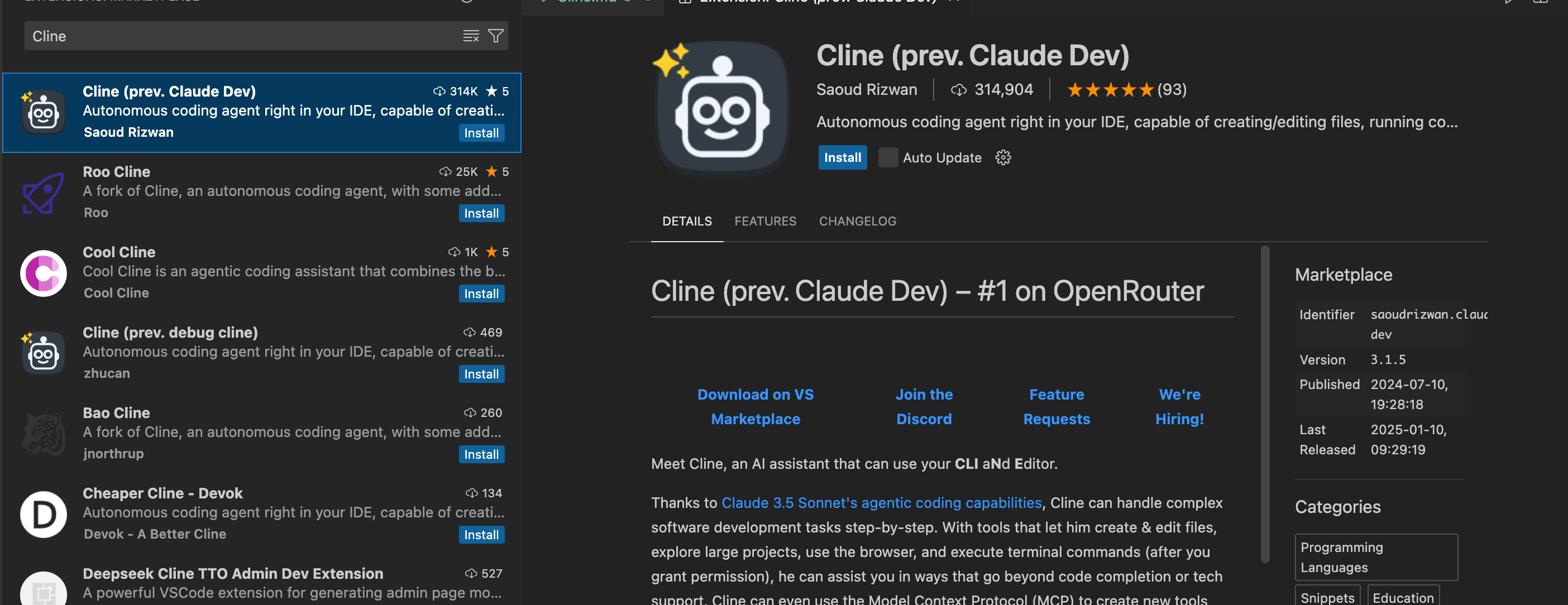Click the identifier saoudrizwan.claude-dev value
Image resolution: width=1568 pixels, height=605 pixels.
(x=1427, y=324)
